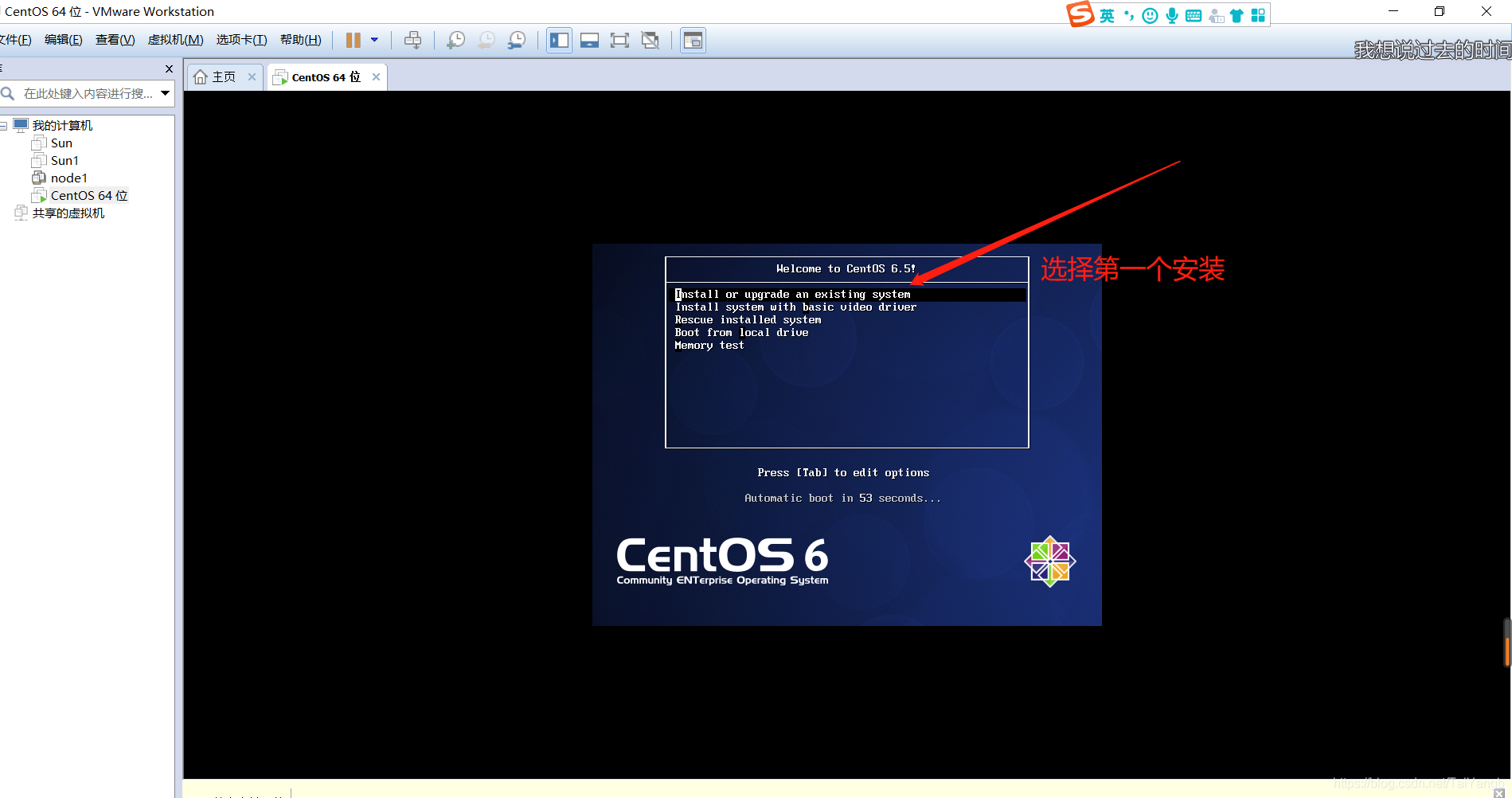Open the Sogou toolbox grid icon
This screenshot has width=1512, height=798.
(x=1258, y=16)
